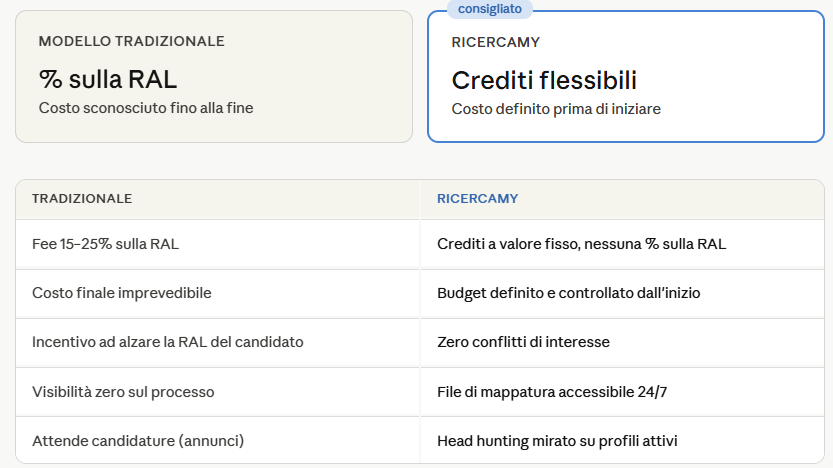Viewport: 833px width, 468px height.
Task: Select "Crediti a valore fisso" cell
Action: pos(582,243)
